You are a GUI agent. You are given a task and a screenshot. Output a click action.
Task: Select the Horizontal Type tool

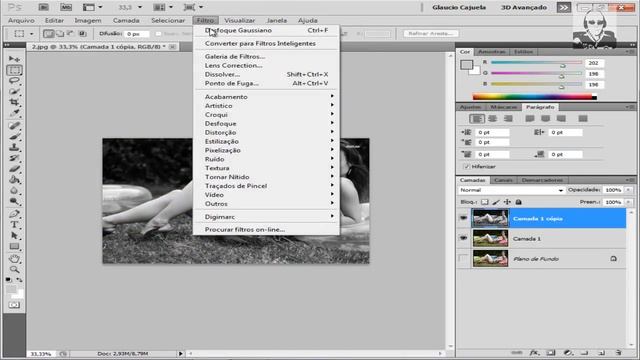(14, 224)
